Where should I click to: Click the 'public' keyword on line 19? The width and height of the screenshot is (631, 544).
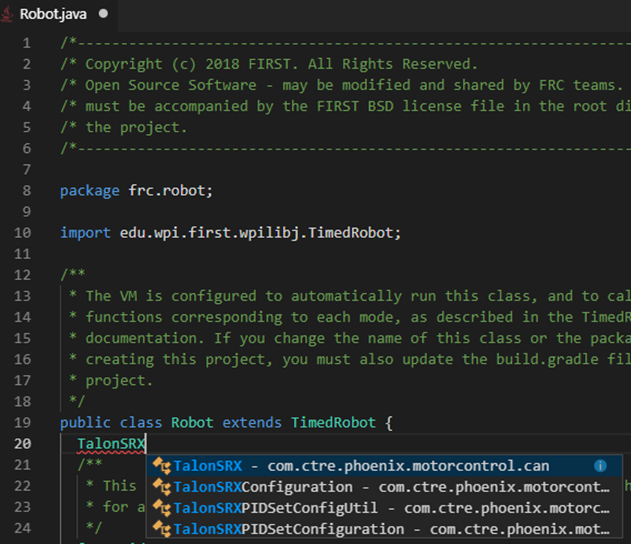85,423
